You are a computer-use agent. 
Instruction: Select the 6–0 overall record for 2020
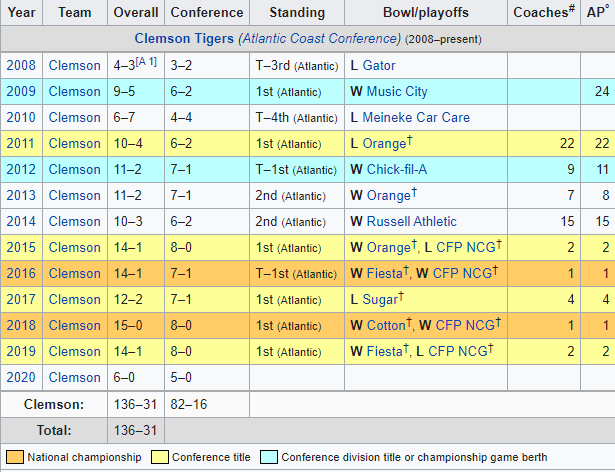tap(136, 377)
